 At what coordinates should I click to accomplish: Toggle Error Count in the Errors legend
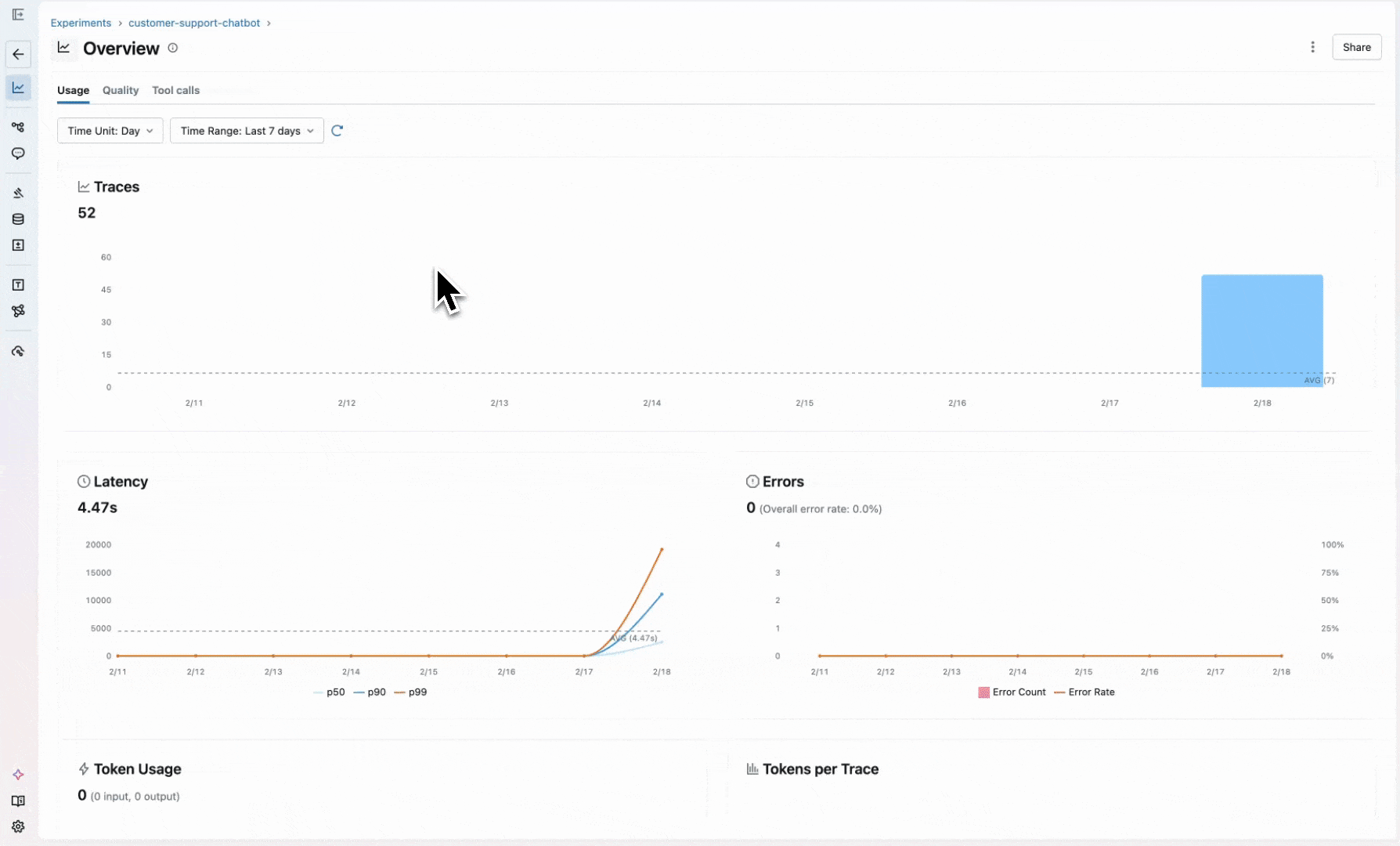pyautogui.click(x=1012, y=692)
